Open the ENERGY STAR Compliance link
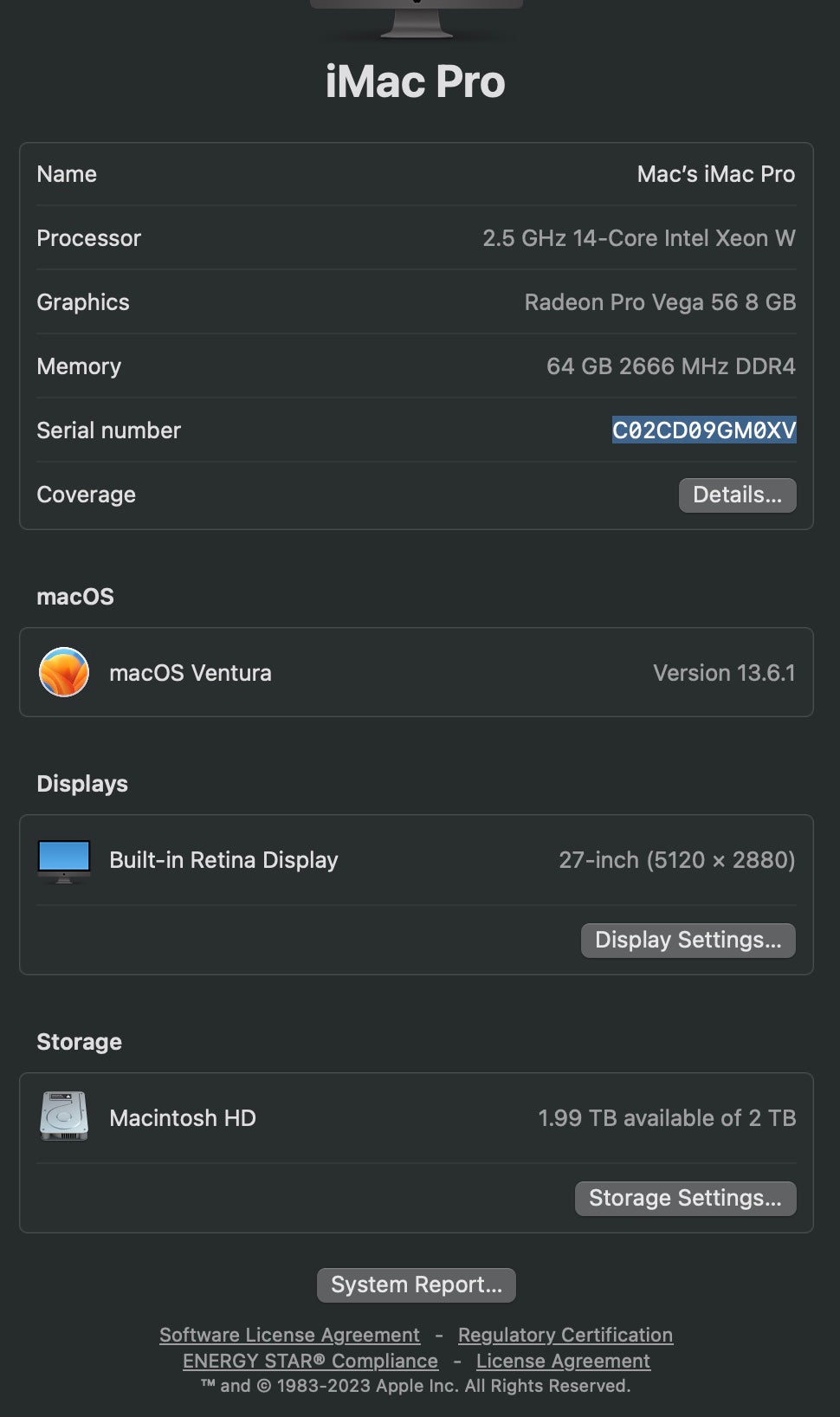 point(310,1361)
